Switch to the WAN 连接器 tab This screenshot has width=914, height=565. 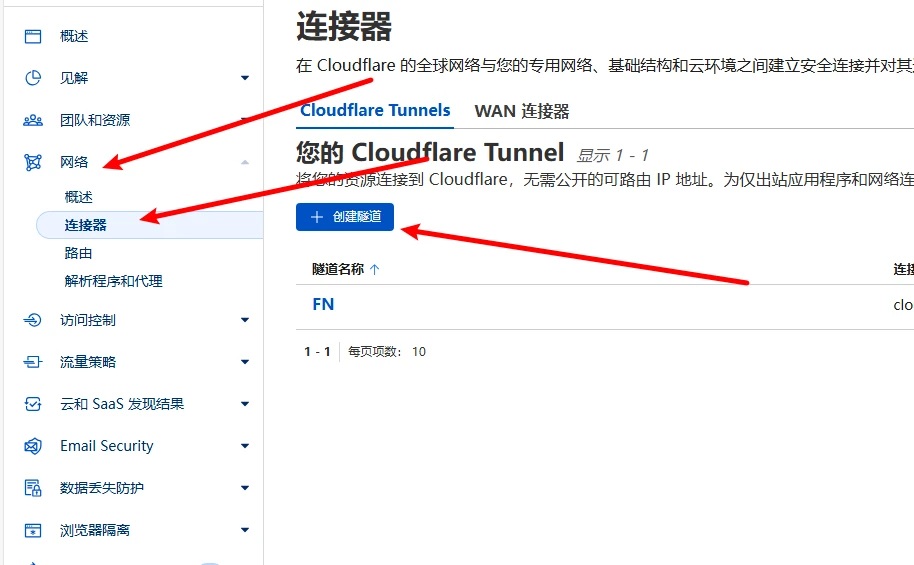tap(521, 111)
